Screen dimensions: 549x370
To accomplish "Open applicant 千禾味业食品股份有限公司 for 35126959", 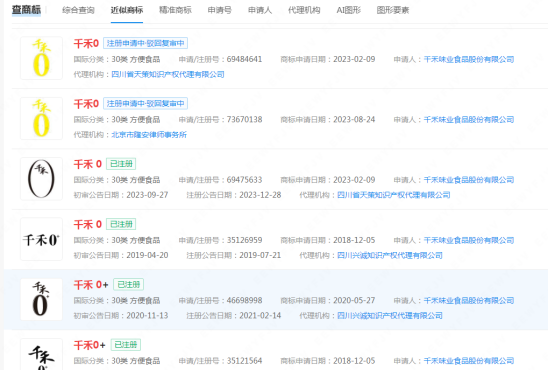I will point(469,240).
